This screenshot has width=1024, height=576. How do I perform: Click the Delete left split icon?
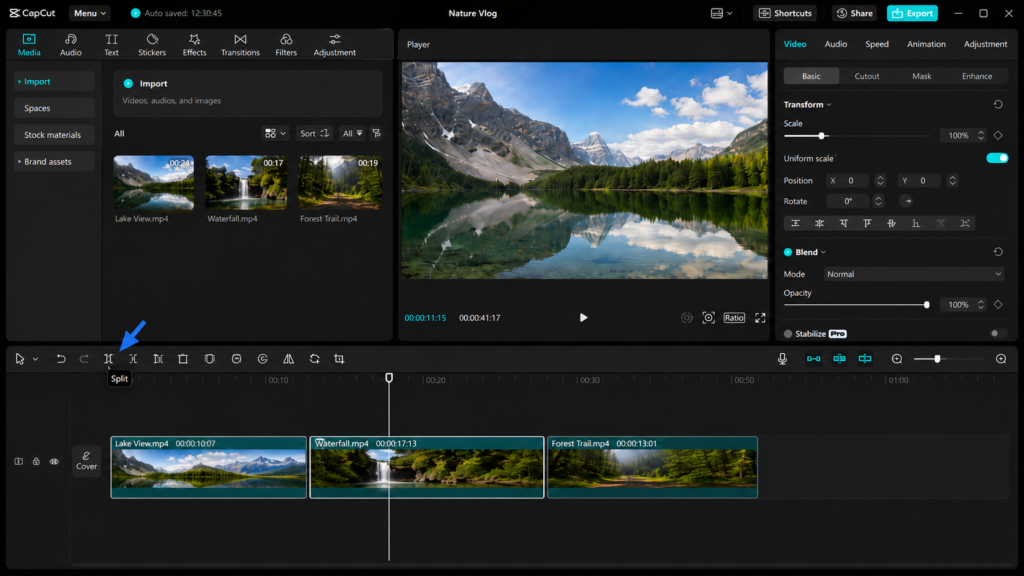tap(133, 359)
